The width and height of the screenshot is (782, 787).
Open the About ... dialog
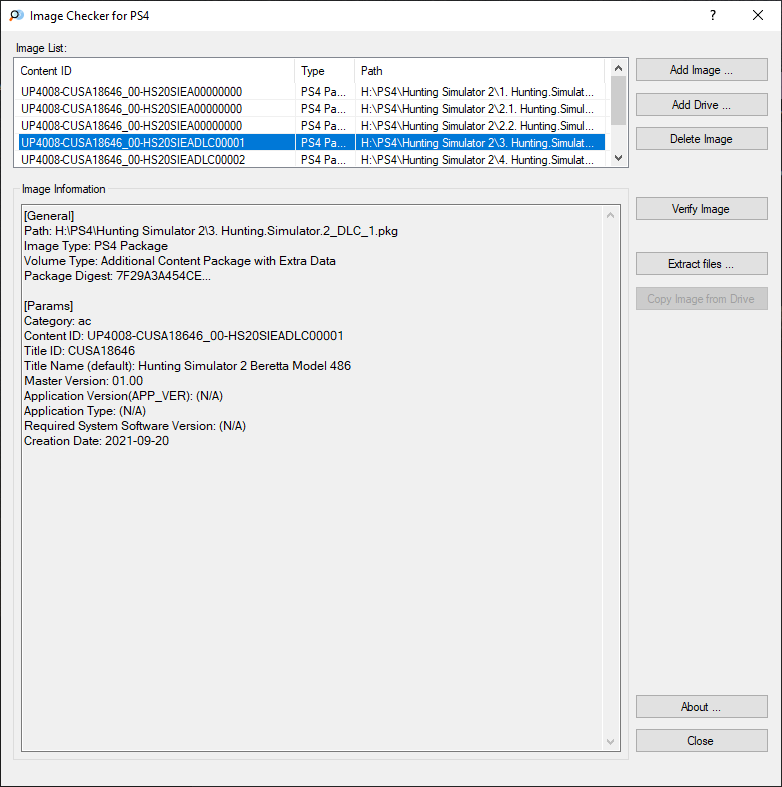coord(701,707)
